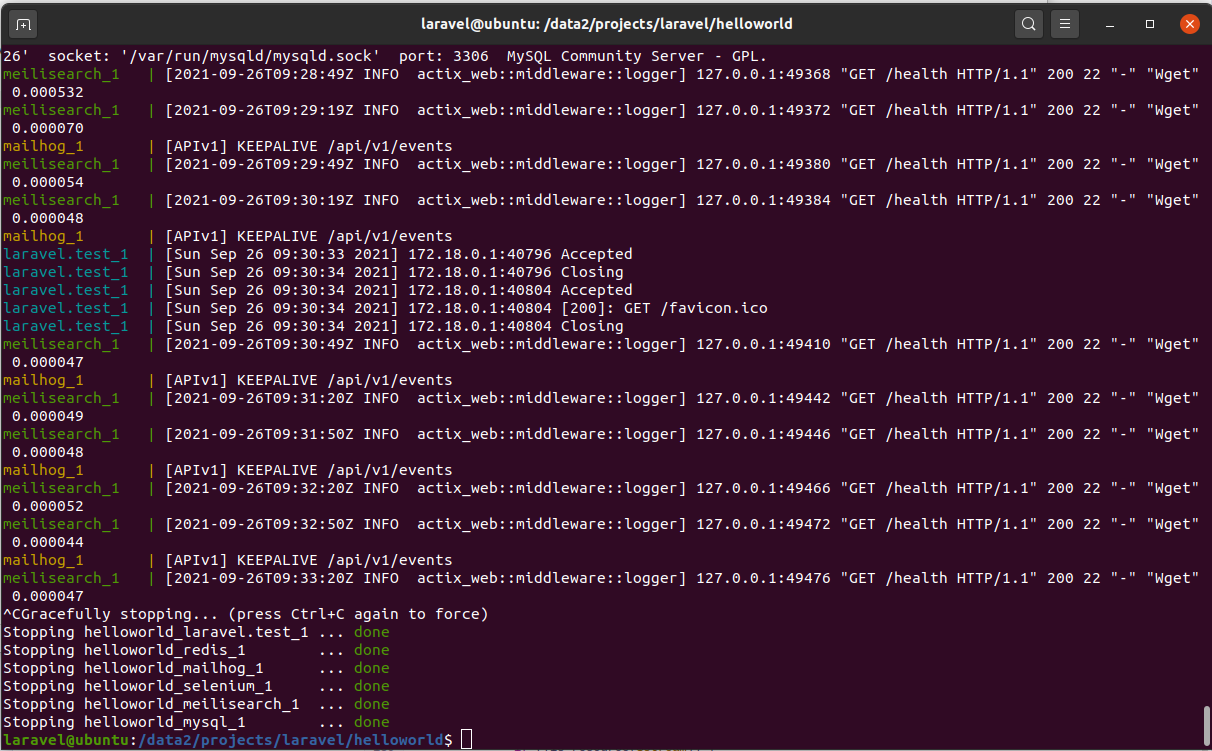
Task: Click 'Stopping helloworld_laravel.test_1' text
Action: [x=156, y=632]
